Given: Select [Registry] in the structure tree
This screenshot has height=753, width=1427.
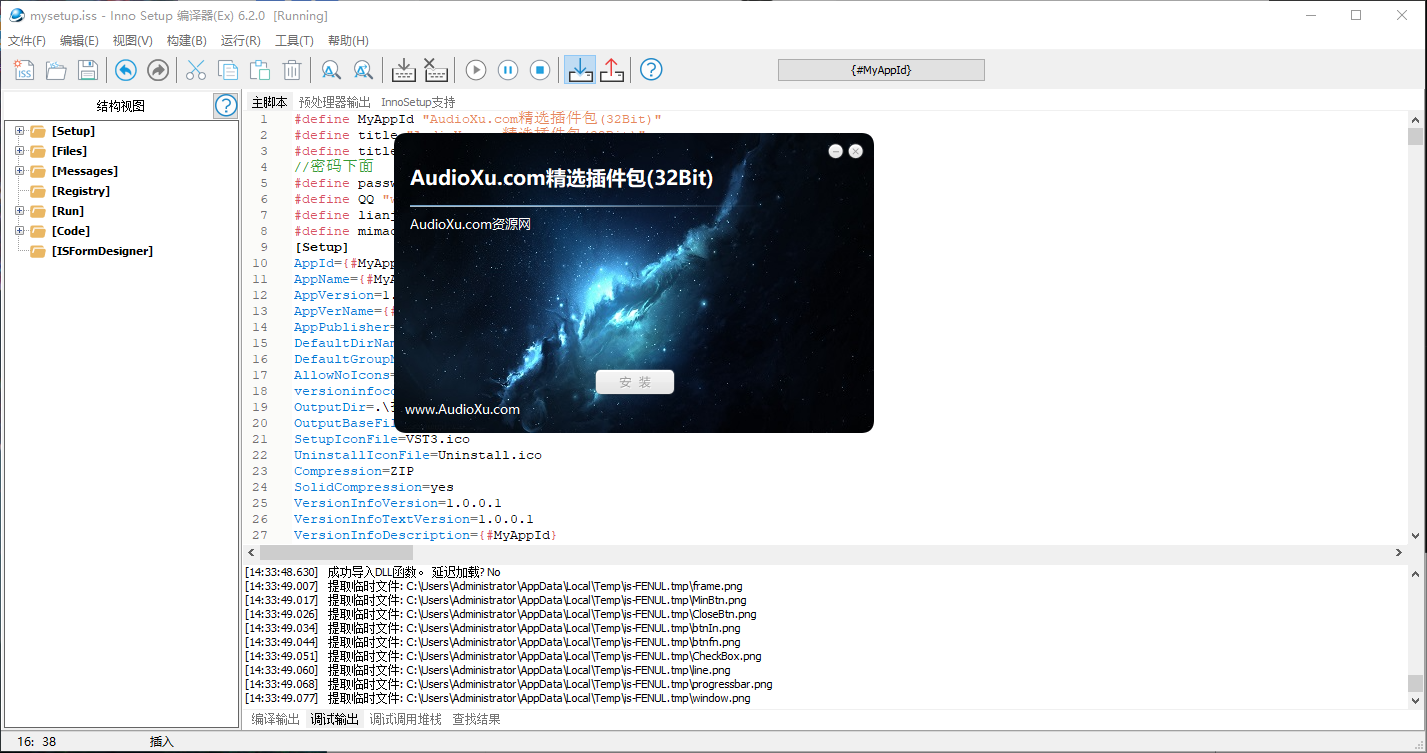Looking at the screenshot, I should click(81, 191).
